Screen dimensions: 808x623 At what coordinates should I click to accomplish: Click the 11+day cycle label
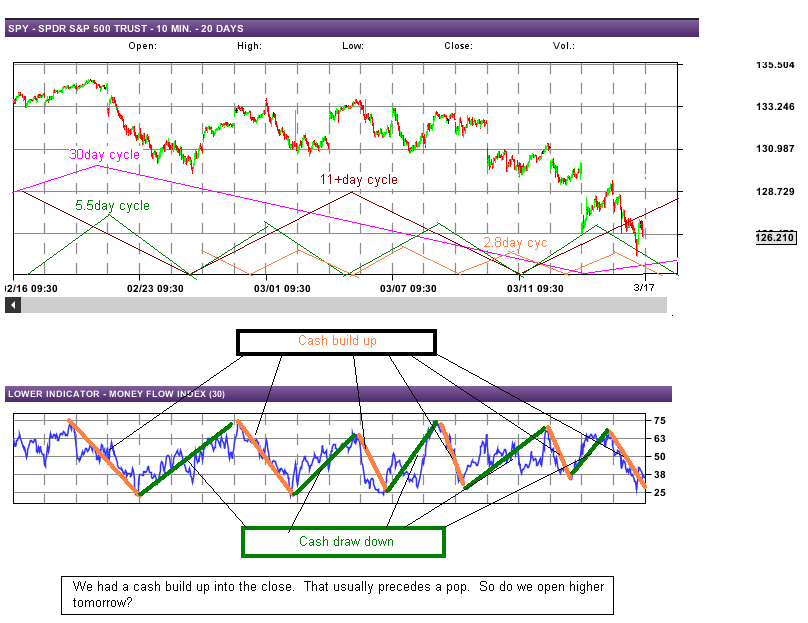pyautogui.click(x=359, y=180)
